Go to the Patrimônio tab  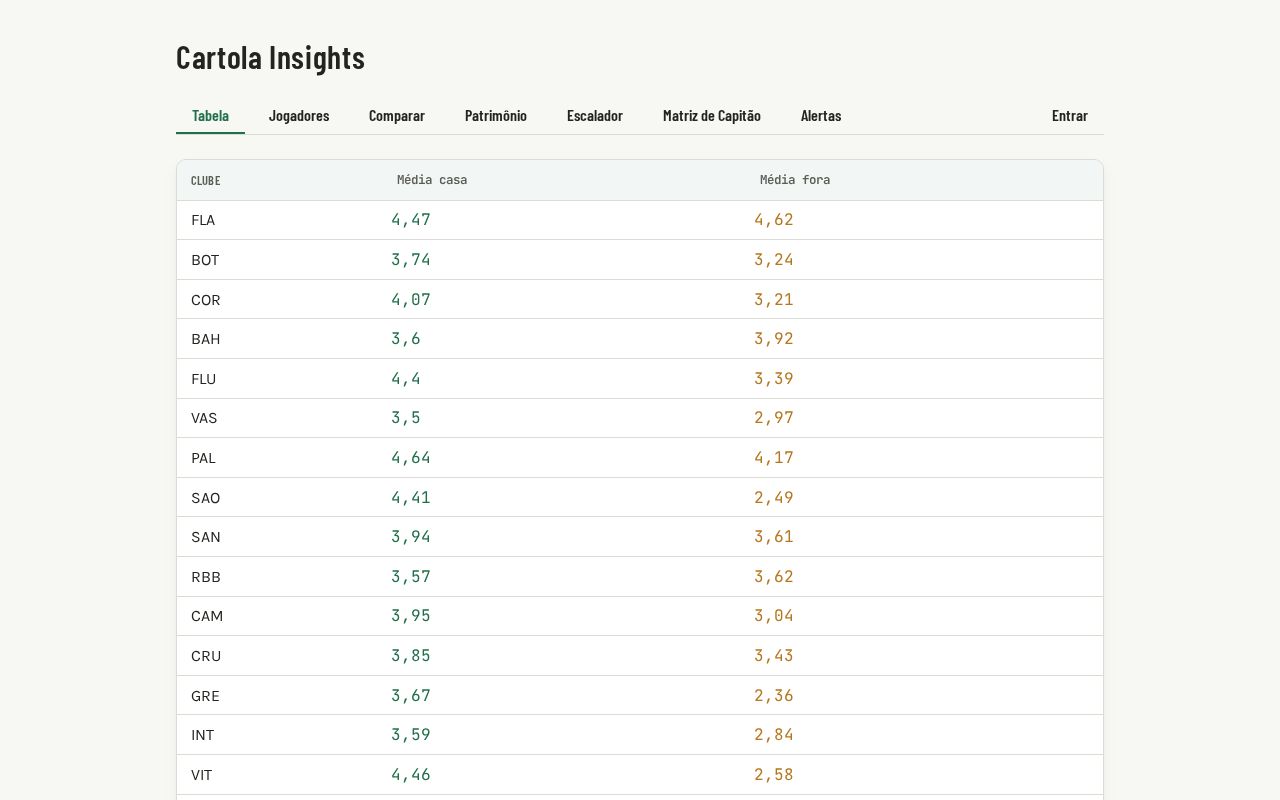pos(496,116)
